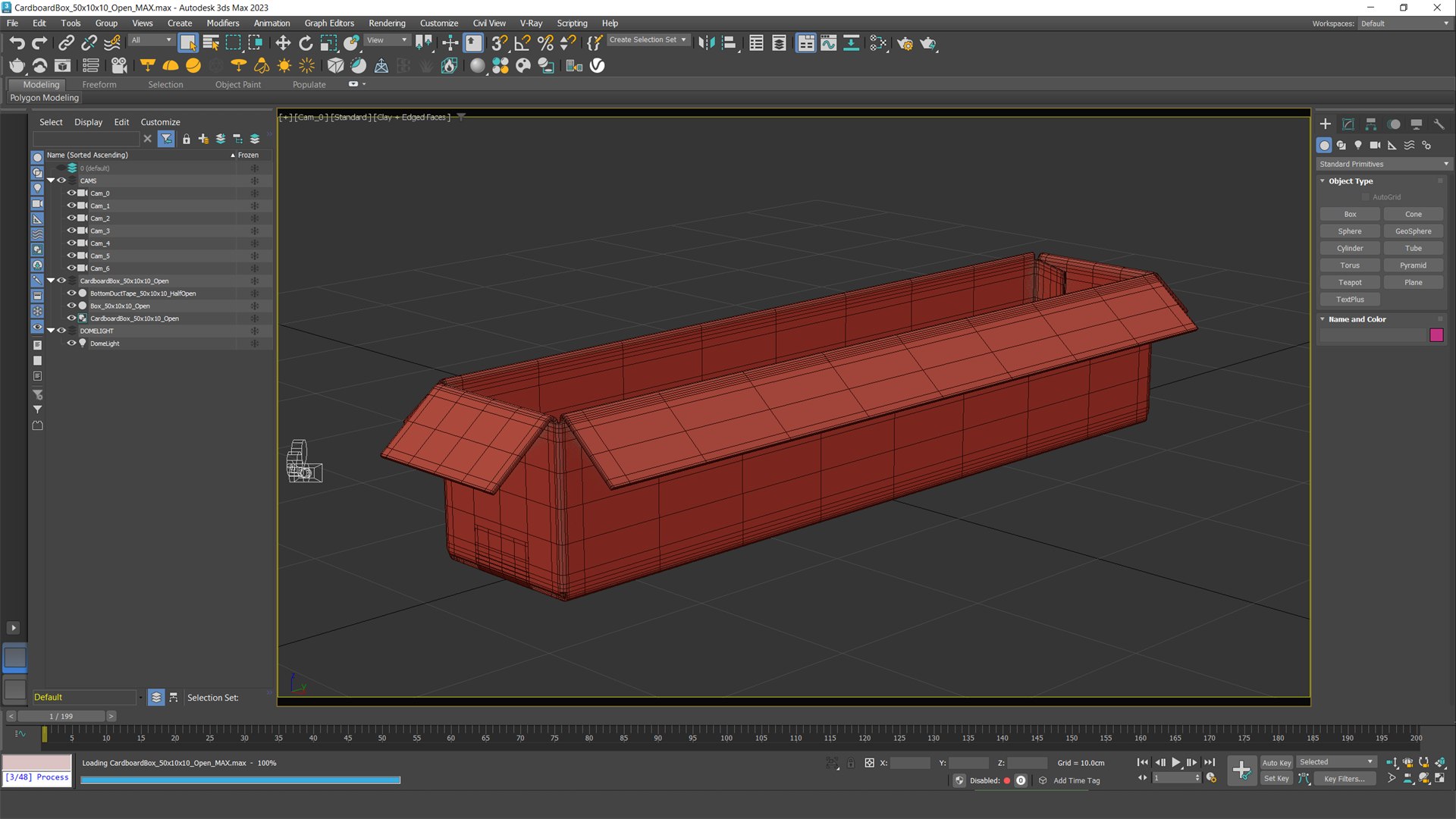Hide the DomeLight object eye icon

pyautogui.click(x=71, y=344)
